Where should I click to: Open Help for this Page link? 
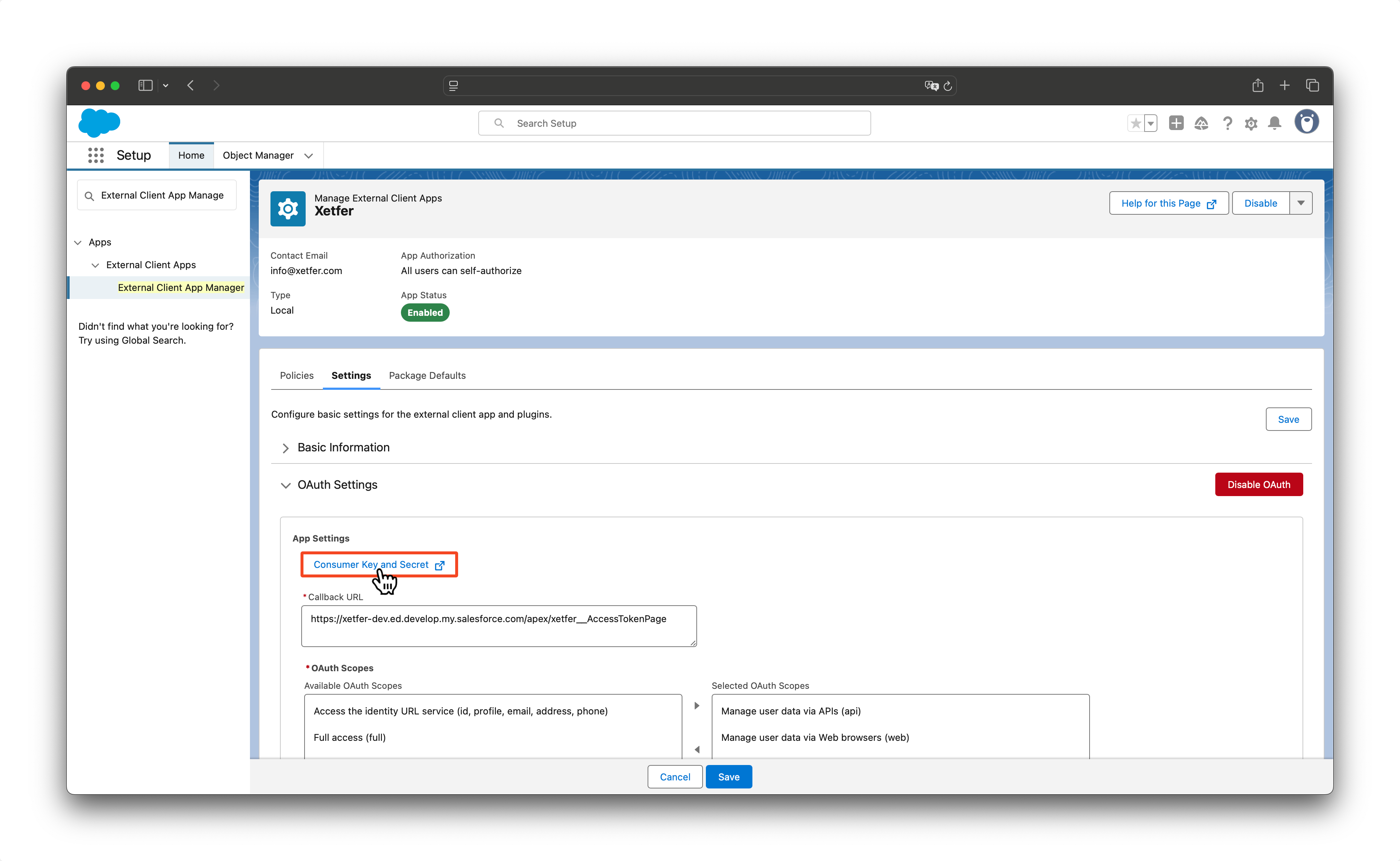pos(1169,203)
